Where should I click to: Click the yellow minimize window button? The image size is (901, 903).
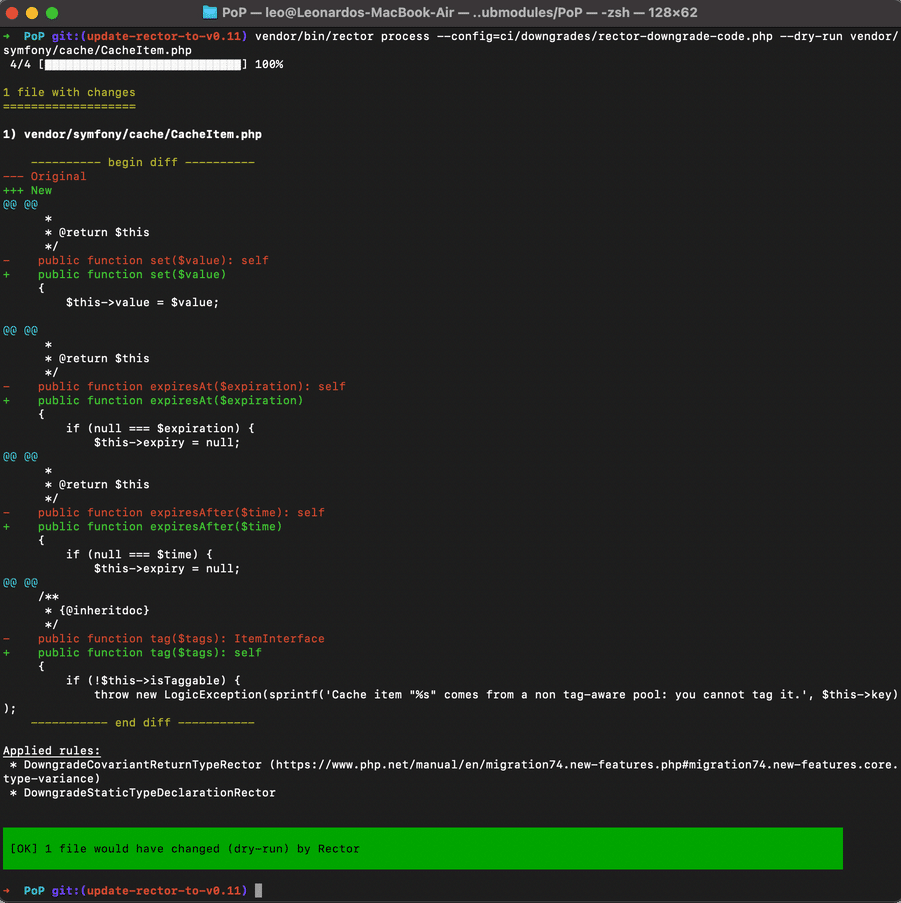tap(32, 13)
